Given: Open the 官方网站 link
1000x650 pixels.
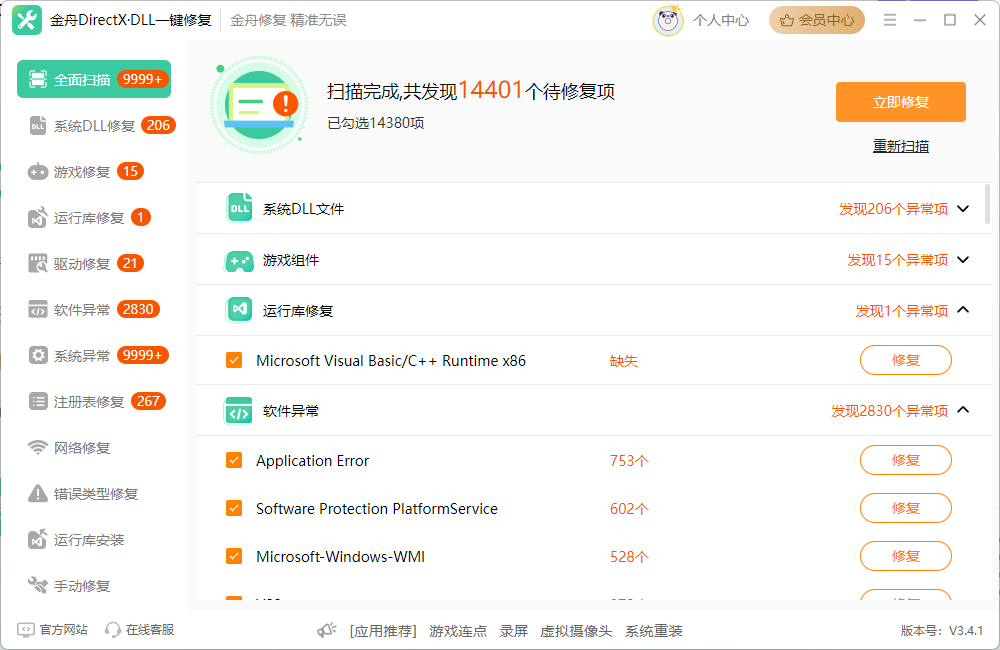Looking at the screenshot, I should (x=63, y=630).
